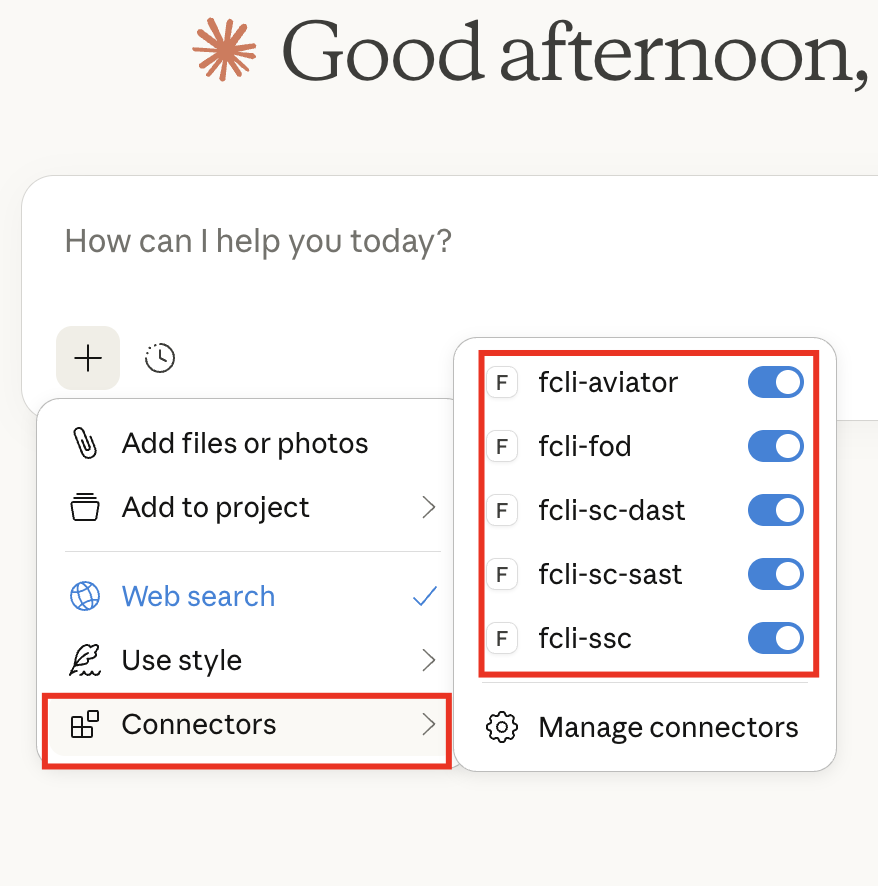
Task: Click the globe Web search icon
Action: click(x=85, y=596)
